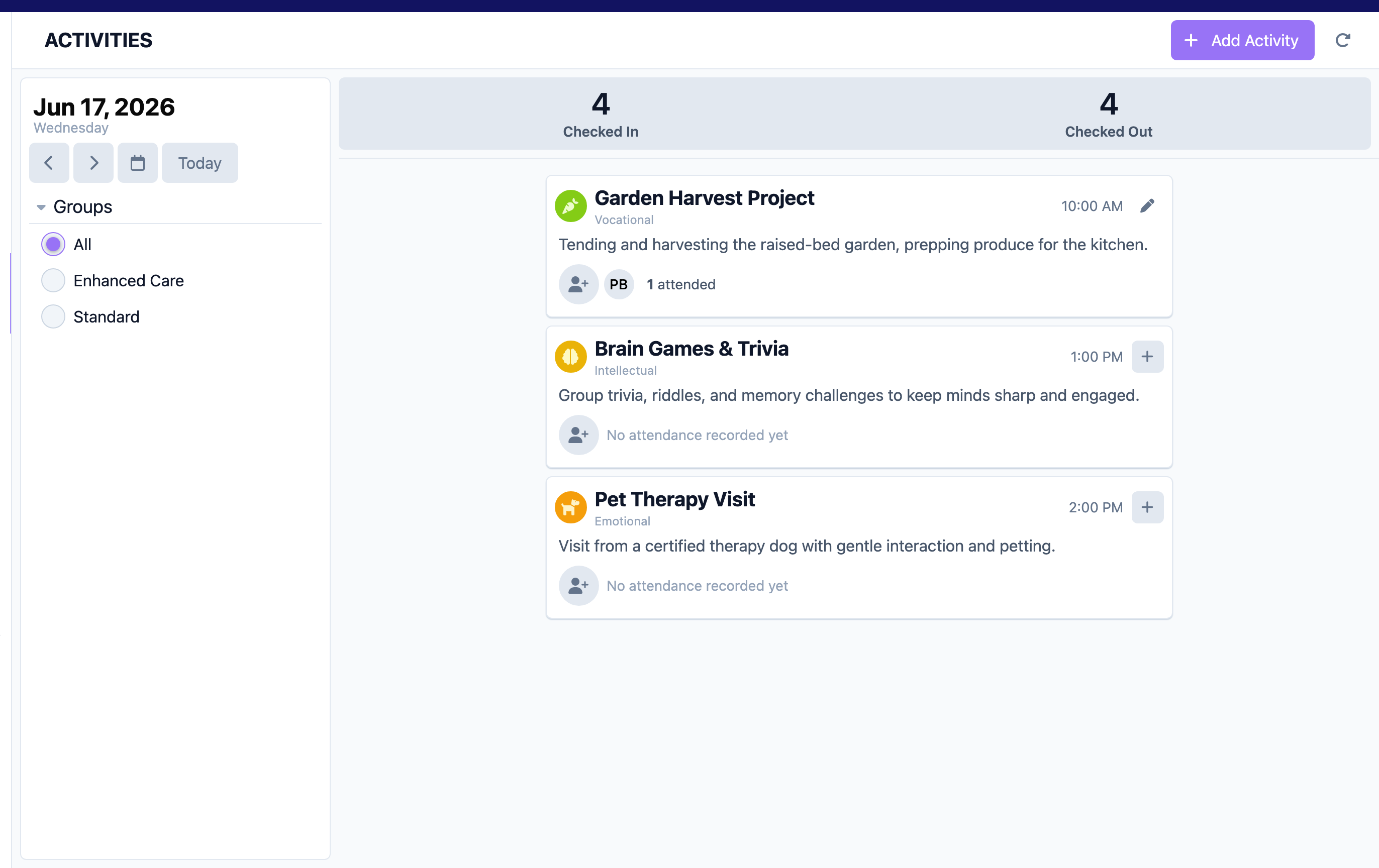Add attendee to Brain Games & Trivia
The width and height of the screenshot is (1379, 868).
(578, 435)
